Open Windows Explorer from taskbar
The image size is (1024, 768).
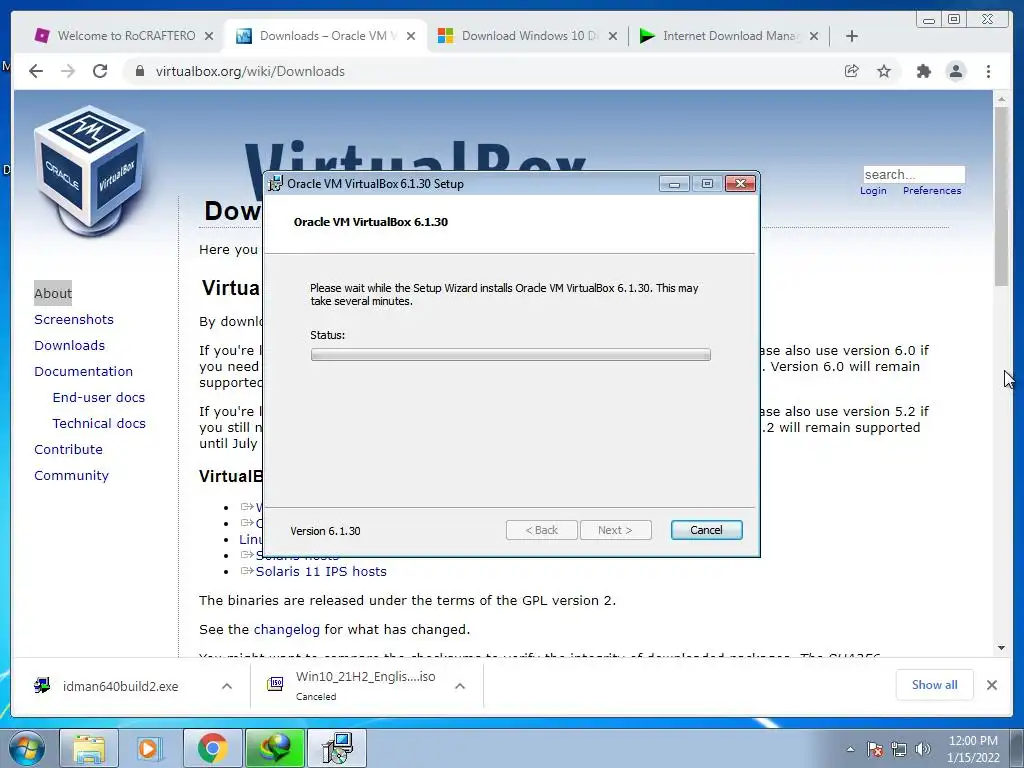pos(89,748)
